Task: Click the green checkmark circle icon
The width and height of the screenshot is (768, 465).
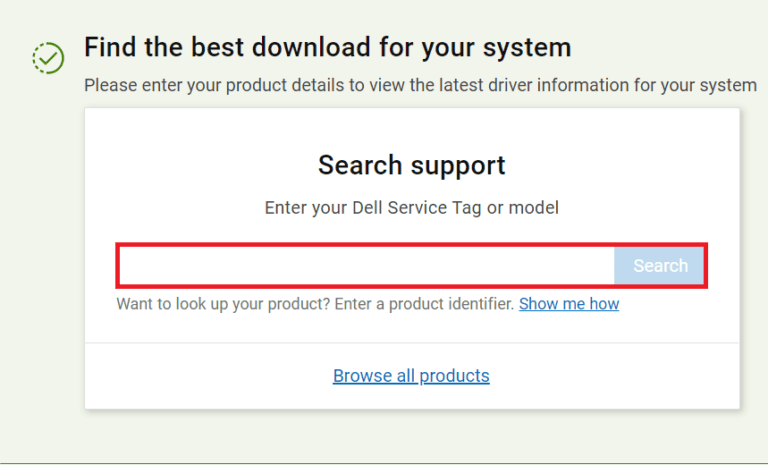Action: tap(48, 58)
